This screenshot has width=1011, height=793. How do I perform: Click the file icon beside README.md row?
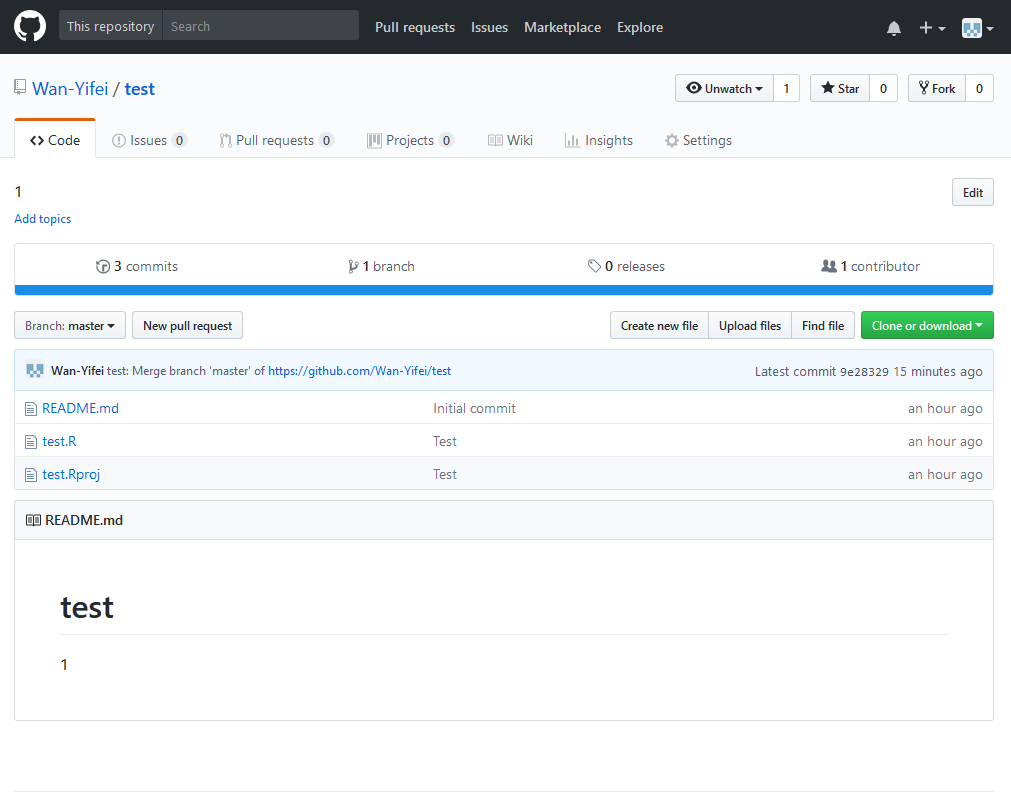point(30,409)
